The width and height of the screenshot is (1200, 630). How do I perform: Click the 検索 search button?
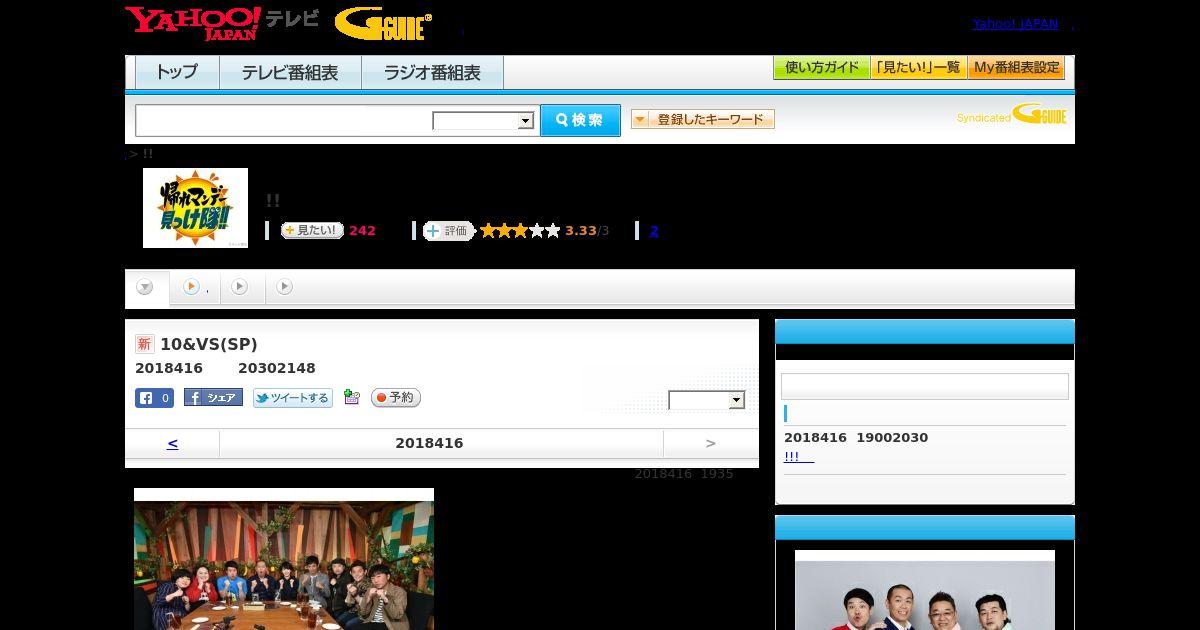[580, 120]
